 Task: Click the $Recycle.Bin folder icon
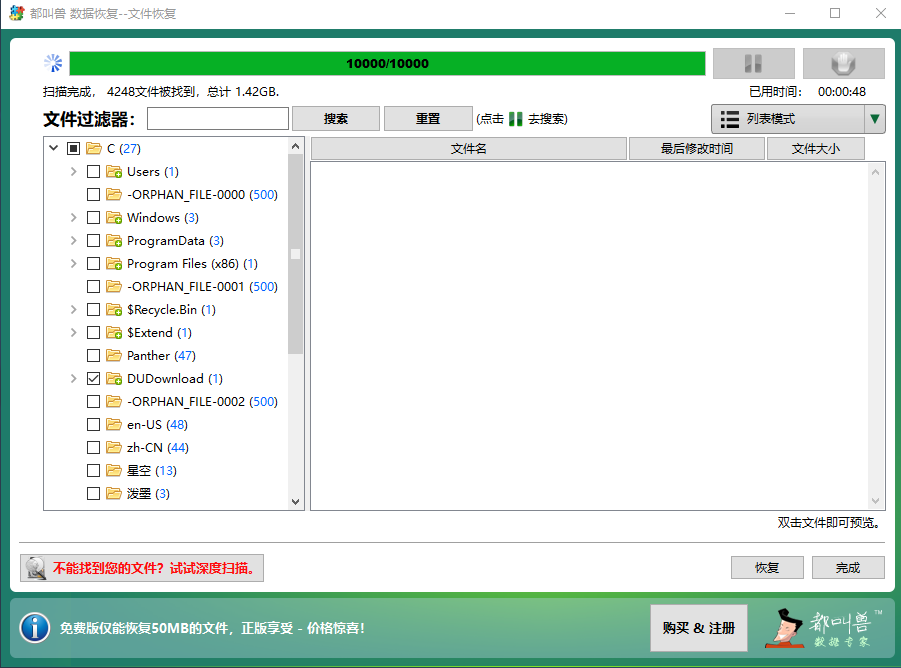[114, 310]
